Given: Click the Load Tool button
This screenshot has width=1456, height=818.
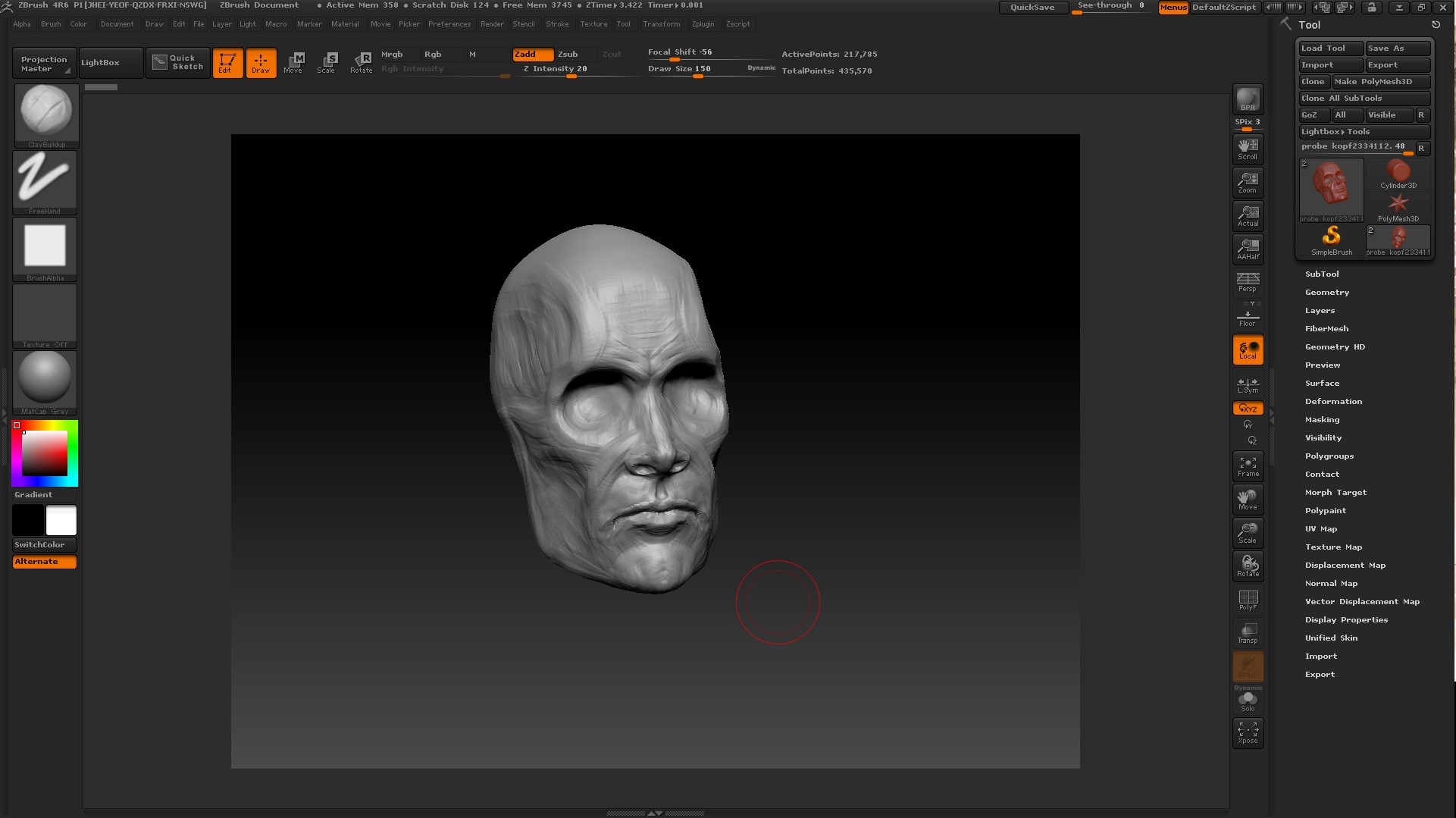Looking at the screenshot, I should (x=1330, y=49).
